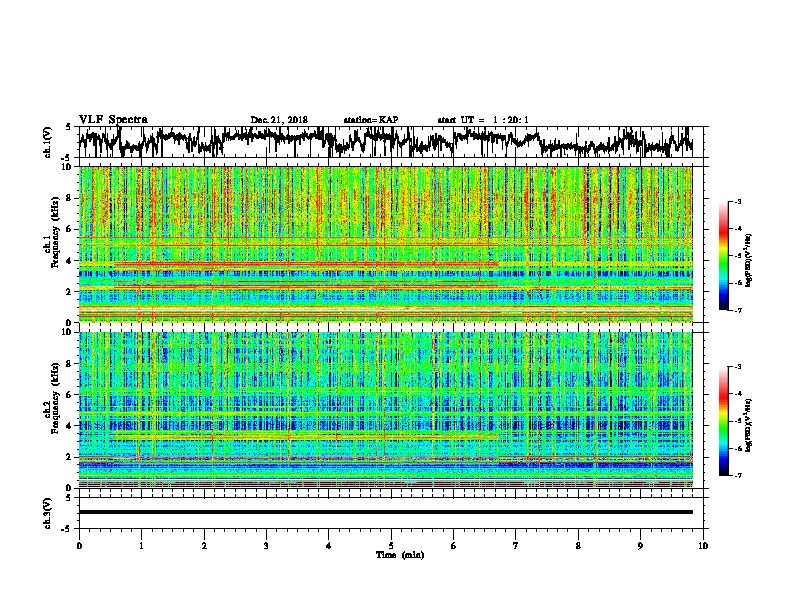Click the "9" tick label on time axis

640,546
